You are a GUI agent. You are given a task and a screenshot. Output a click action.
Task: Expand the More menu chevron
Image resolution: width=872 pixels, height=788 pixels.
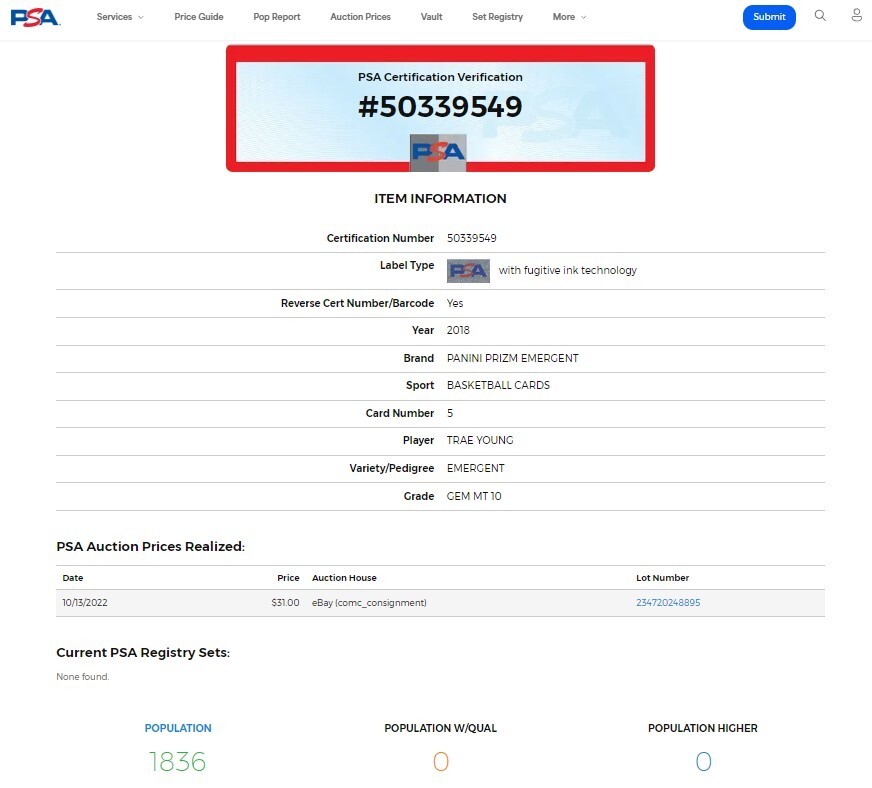click(x=583, y=17)
